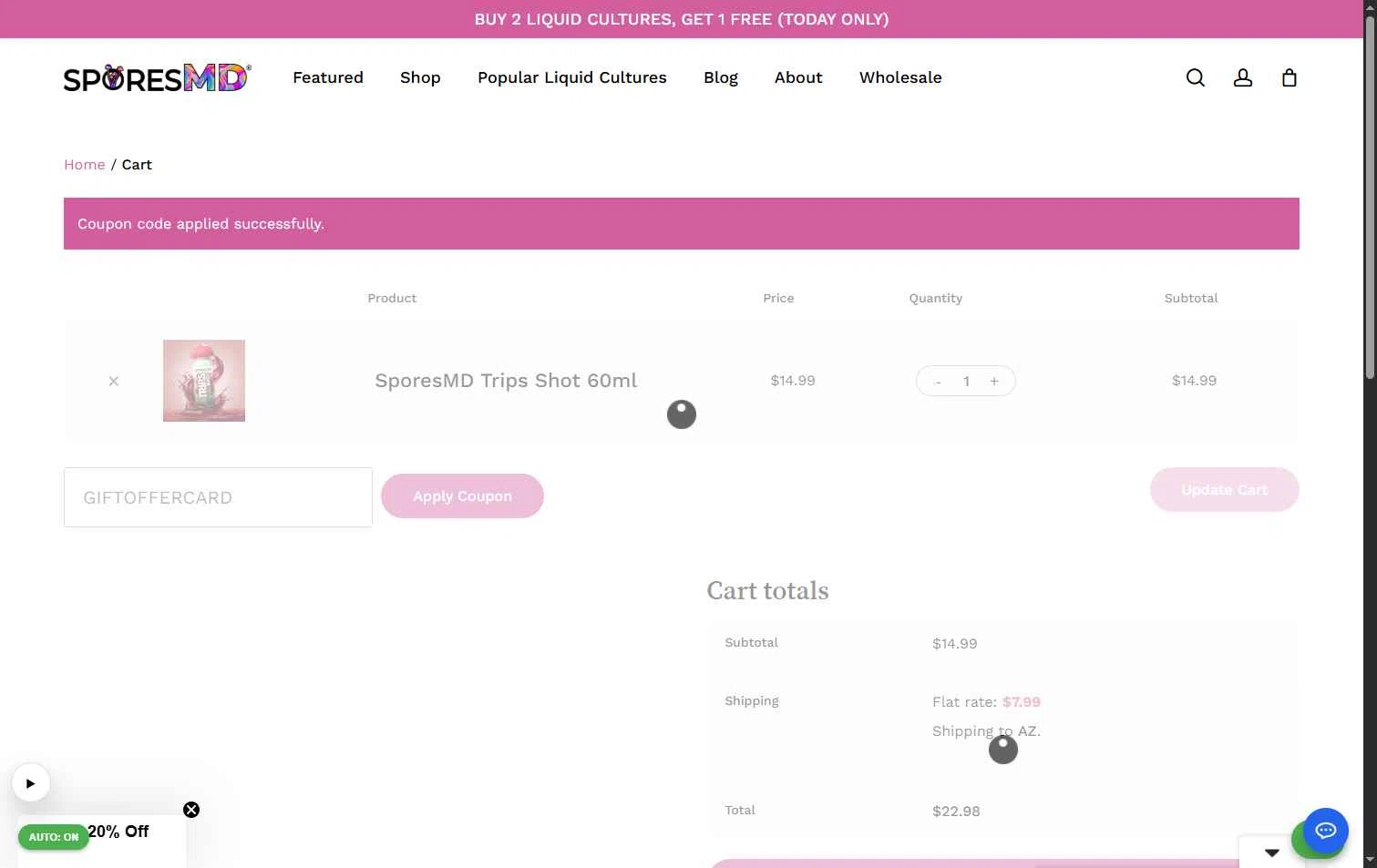The image size is (1377, 868).
Task: Decrease quantity with minus button
Action: [x=938, y=382]
